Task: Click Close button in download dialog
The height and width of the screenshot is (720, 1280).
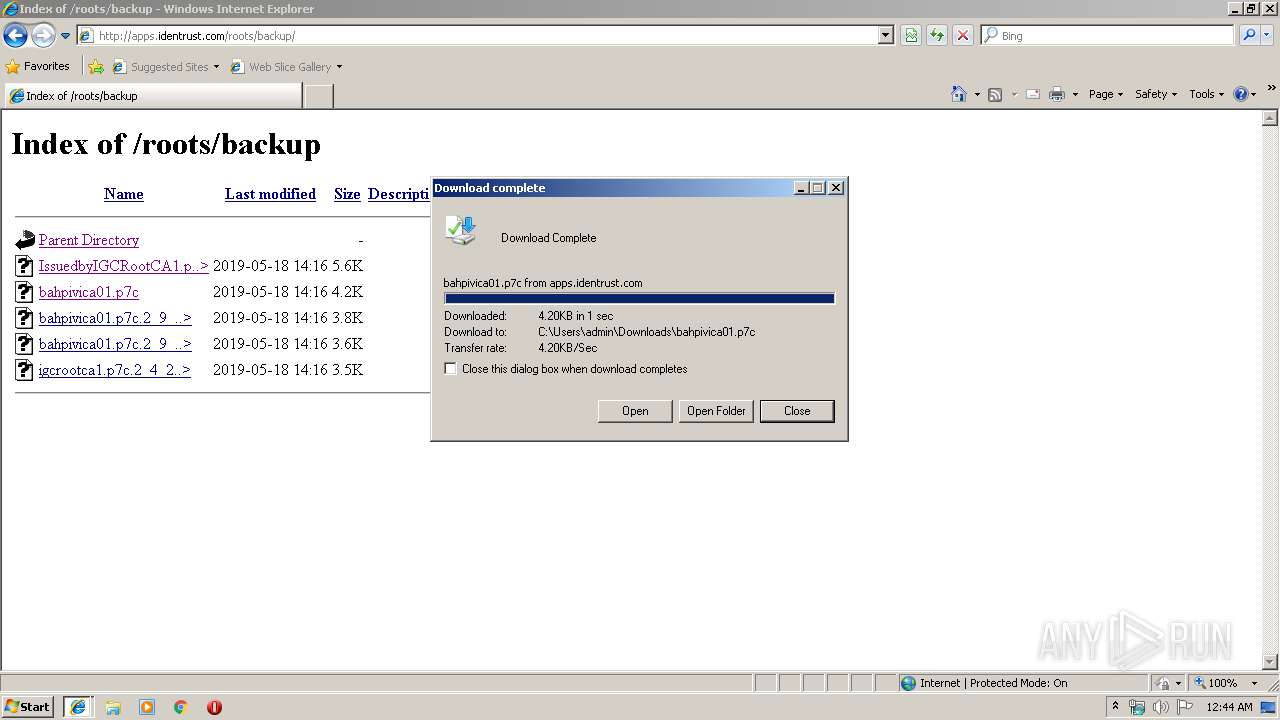Action: click(x=797, y=411)
